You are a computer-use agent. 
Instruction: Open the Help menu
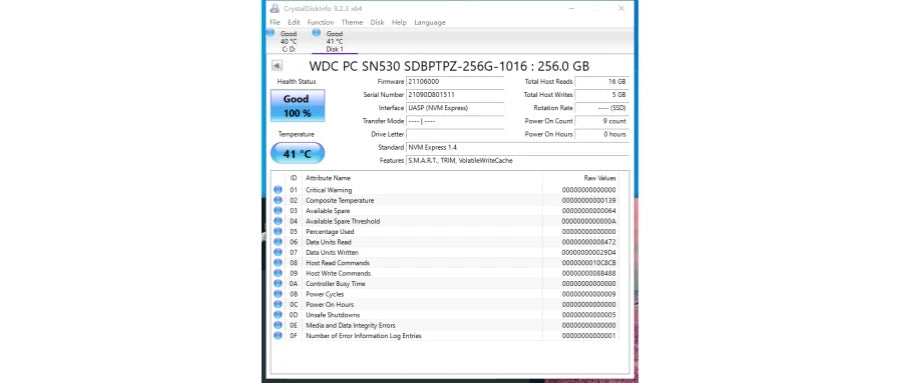[399, 22]
